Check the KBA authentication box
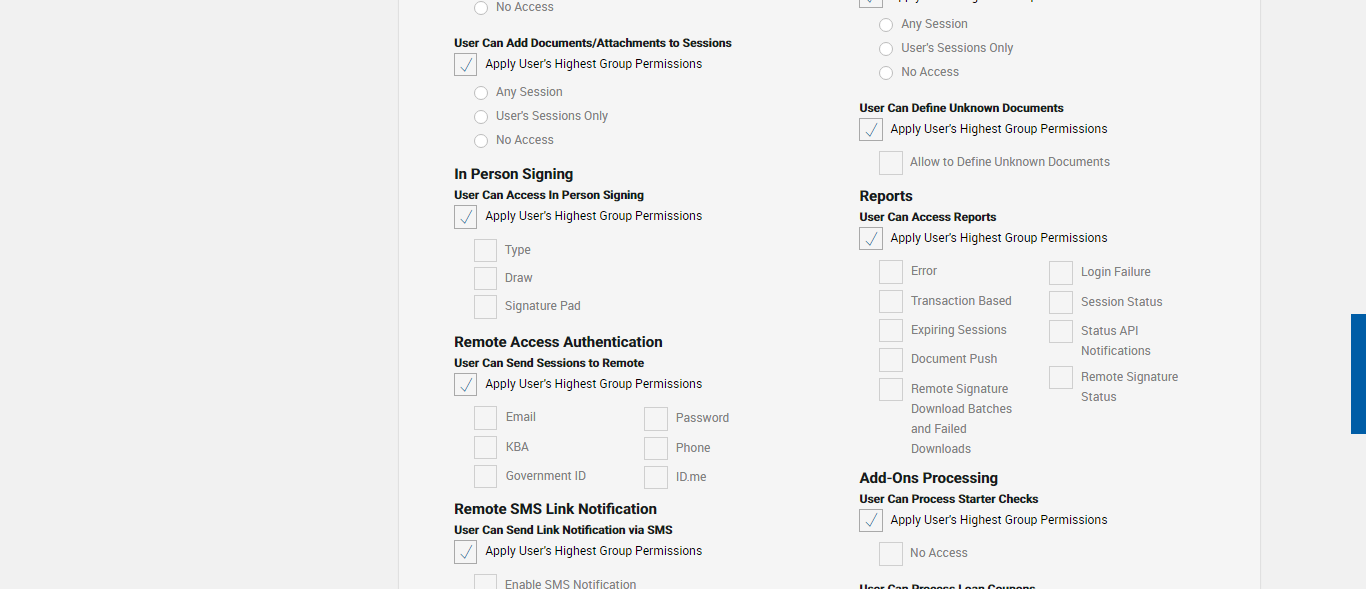This screenshot has height=589, width=1366. point(485,447)
